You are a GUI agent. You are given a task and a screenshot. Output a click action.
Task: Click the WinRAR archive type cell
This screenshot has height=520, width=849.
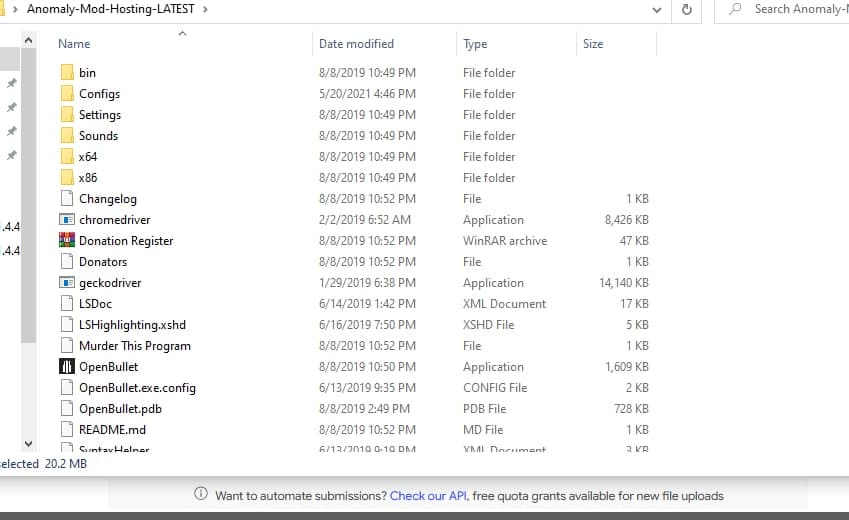point(505,240)
